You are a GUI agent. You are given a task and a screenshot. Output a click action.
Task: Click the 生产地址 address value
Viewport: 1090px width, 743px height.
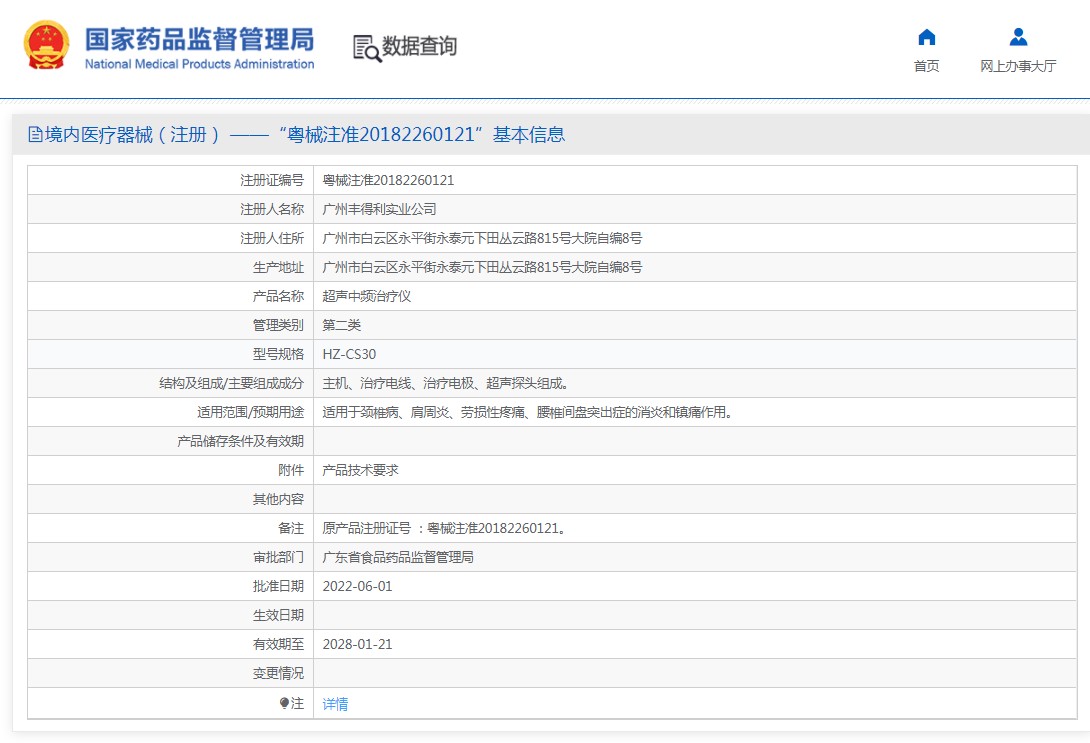(x=482, y=268)
